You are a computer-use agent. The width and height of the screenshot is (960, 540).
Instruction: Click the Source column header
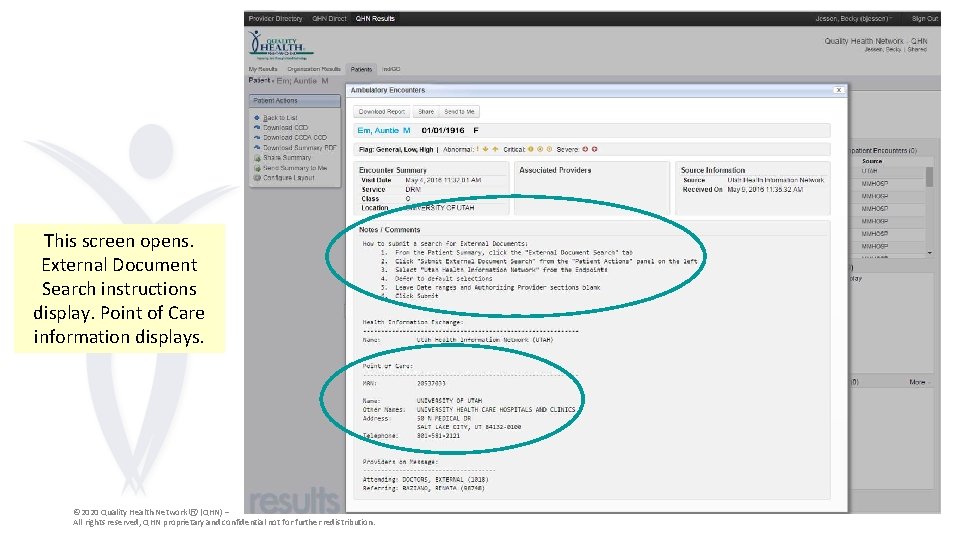pyautogui.click(x=872, y=161)
